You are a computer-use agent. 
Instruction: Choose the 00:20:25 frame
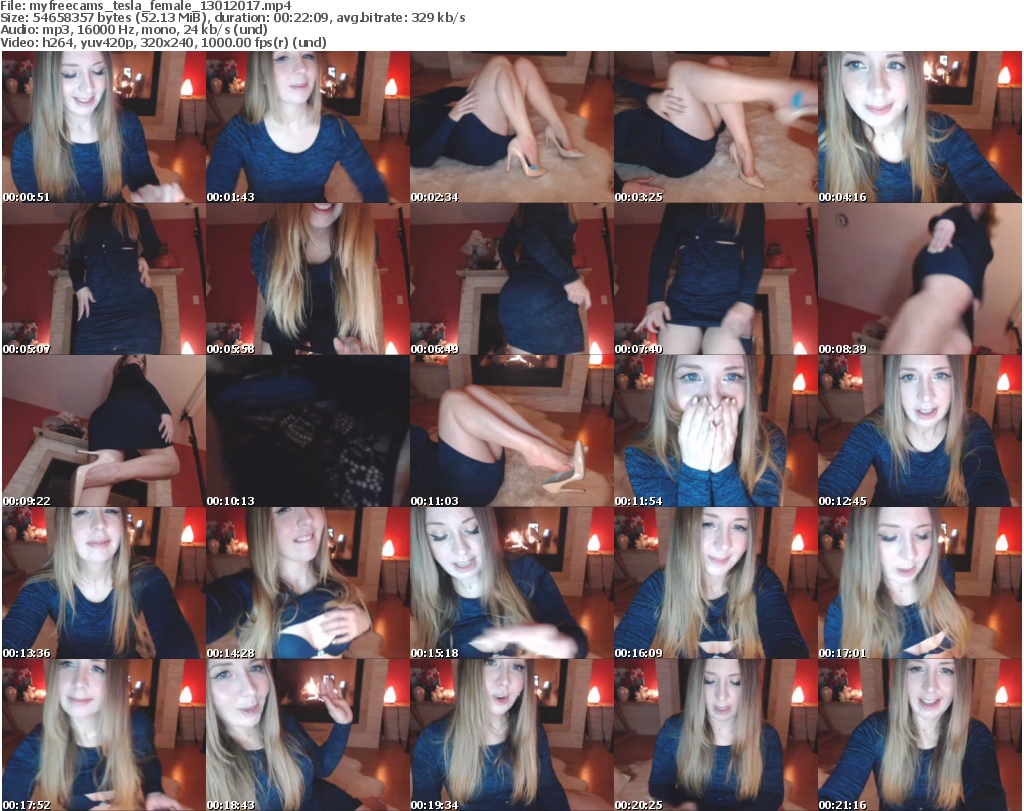click(716, 735)
